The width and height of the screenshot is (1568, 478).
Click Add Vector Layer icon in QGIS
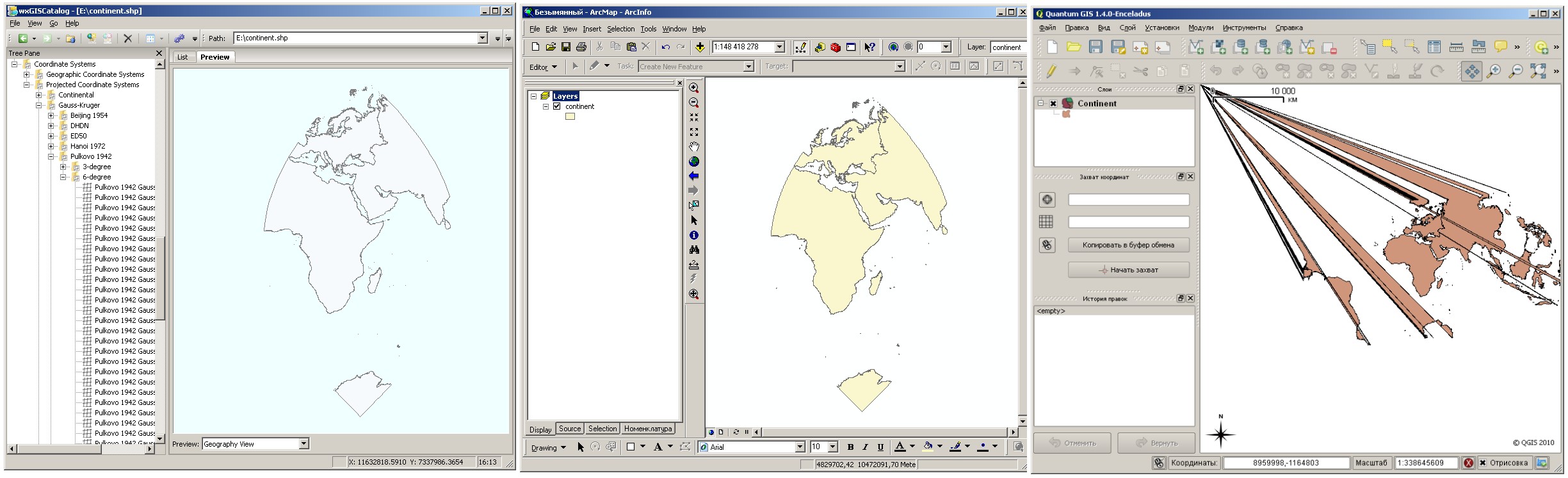click(1196, 47)
